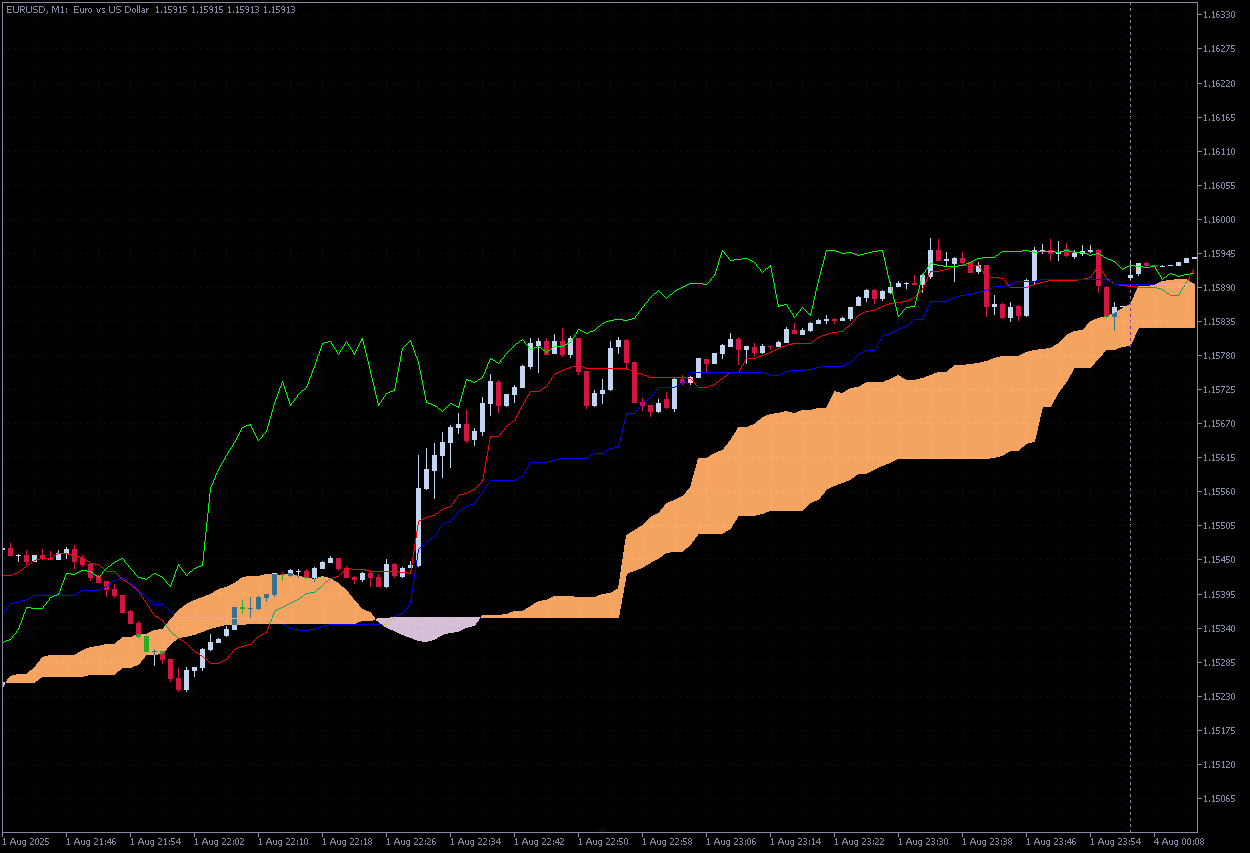Click the blue Kijun-sen indicator line

tap(560, 461)
